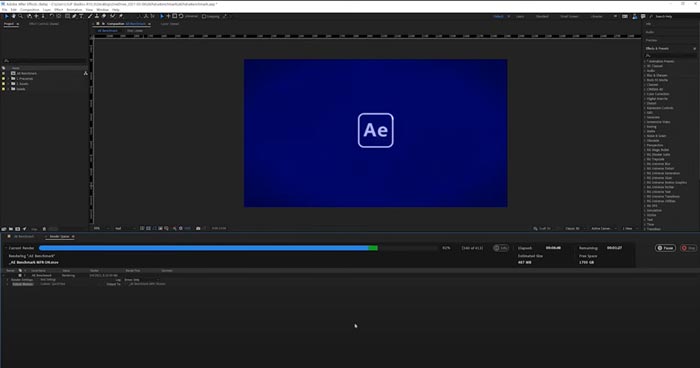The image size is (700, 368).
Task: Click the Project panel search field
Action: point(45,60)
